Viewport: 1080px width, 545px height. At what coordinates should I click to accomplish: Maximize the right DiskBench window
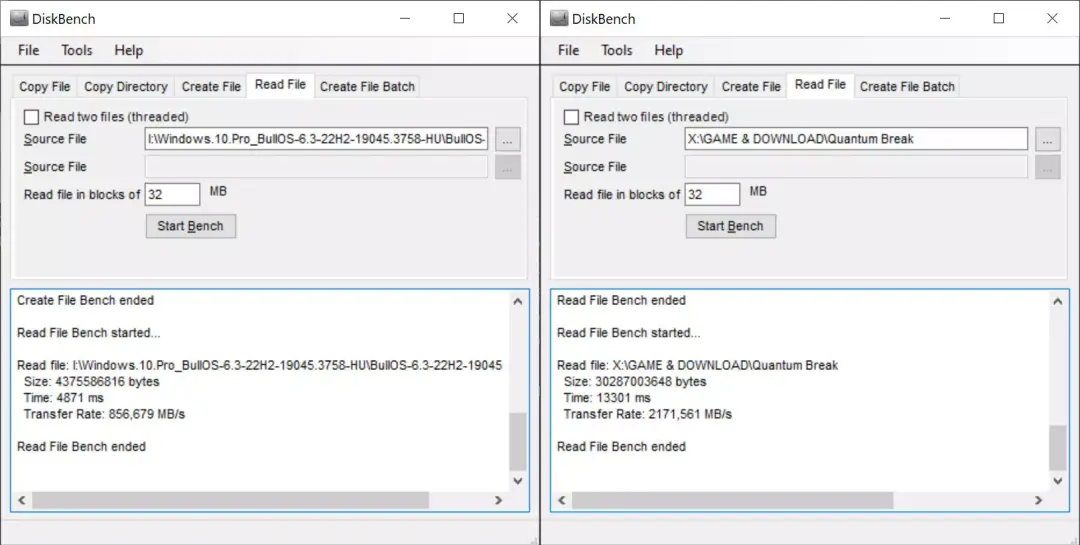[999, 19]
